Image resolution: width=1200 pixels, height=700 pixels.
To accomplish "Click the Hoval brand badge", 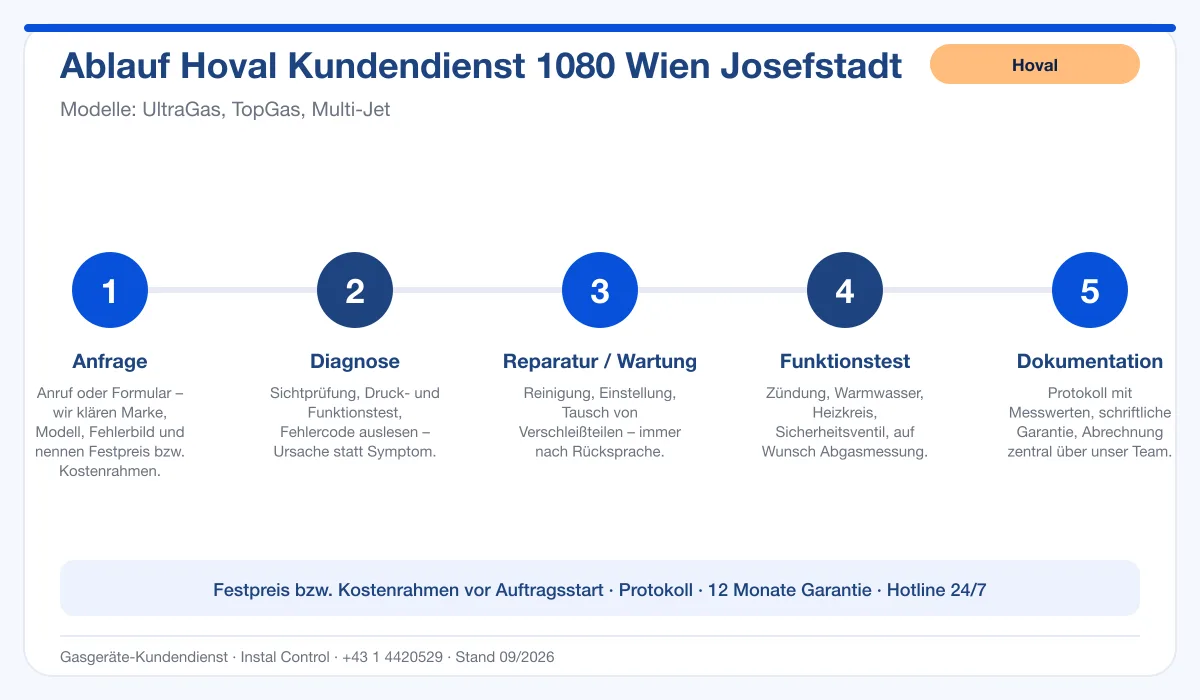I will tap(1034, 64).
